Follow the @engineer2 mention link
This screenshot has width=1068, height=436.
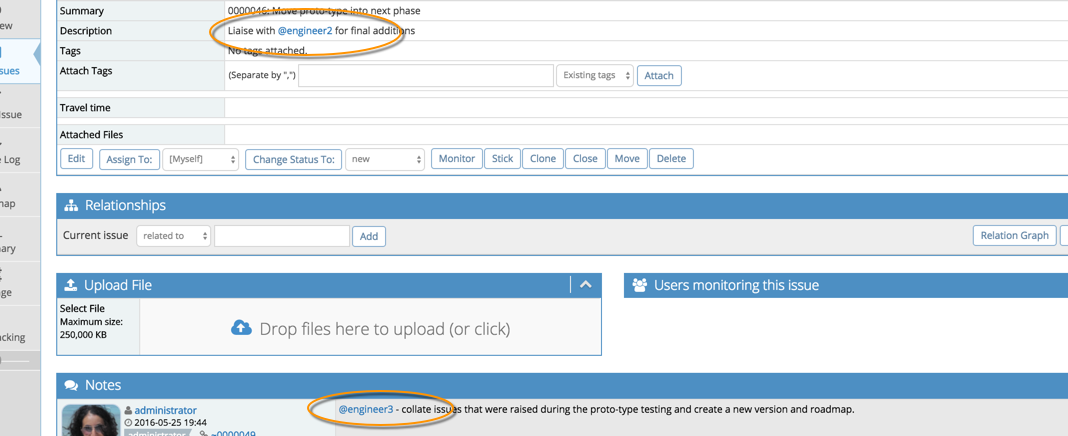point(305,31)
